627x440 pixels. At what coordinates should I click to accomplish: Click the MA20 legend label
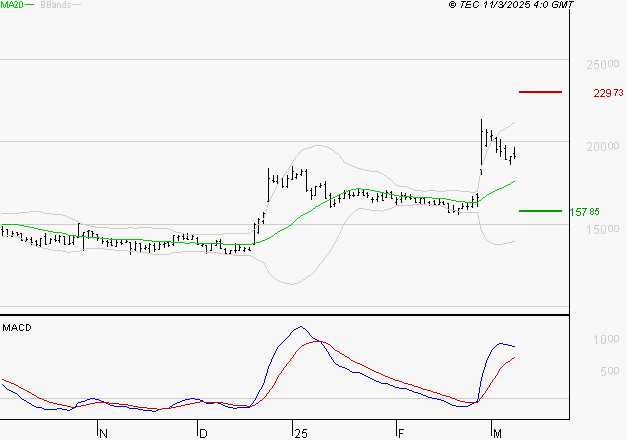pos(12,5)
